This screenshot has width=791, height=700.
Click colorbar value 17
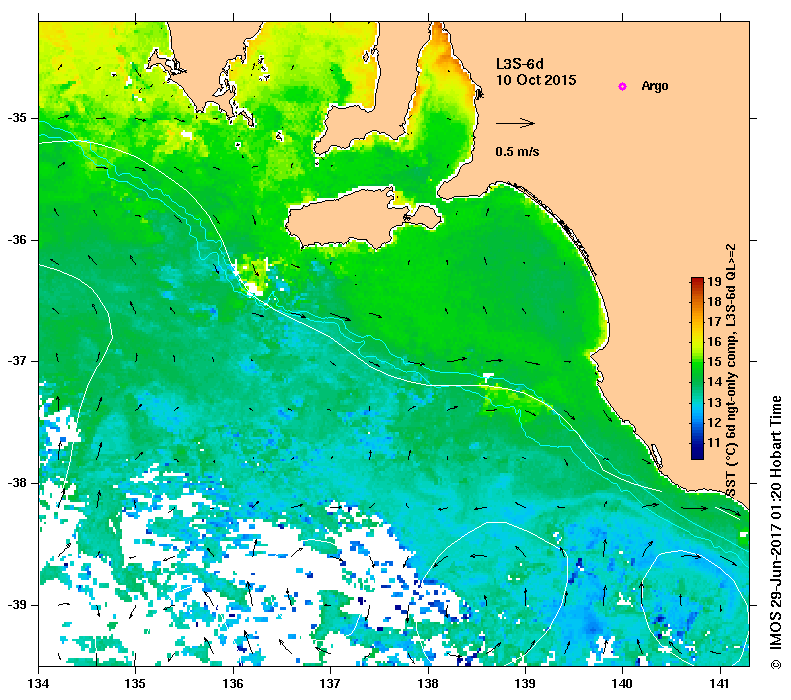(714, 322)
